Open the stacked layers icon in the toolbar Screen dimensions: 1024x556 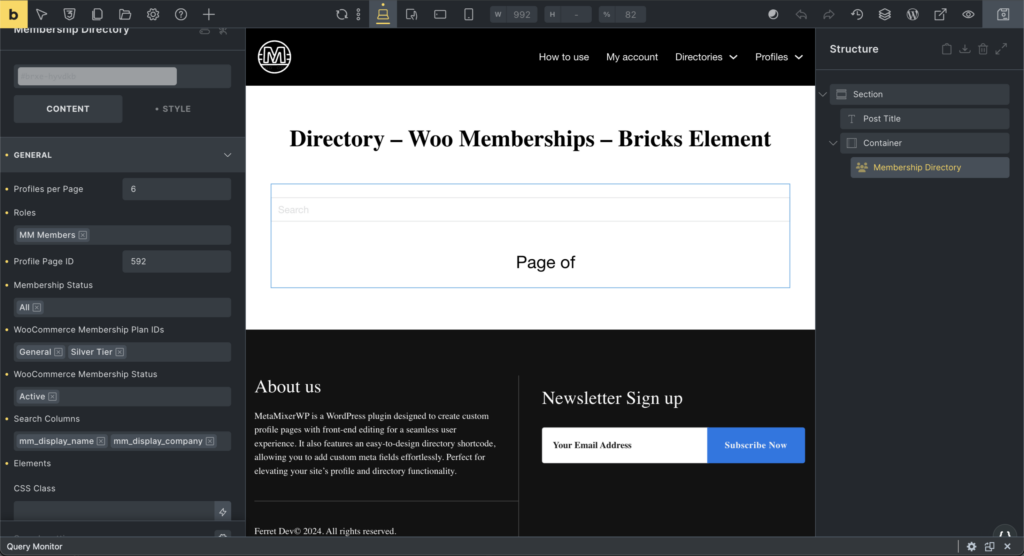(885, 15)
